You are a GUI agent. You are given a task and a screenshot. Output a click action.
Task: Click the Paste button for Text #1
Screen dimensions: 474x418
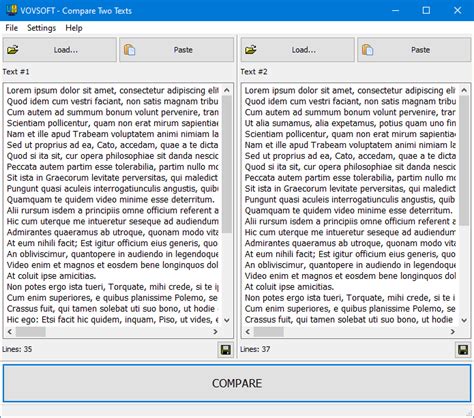click(177, 50)
